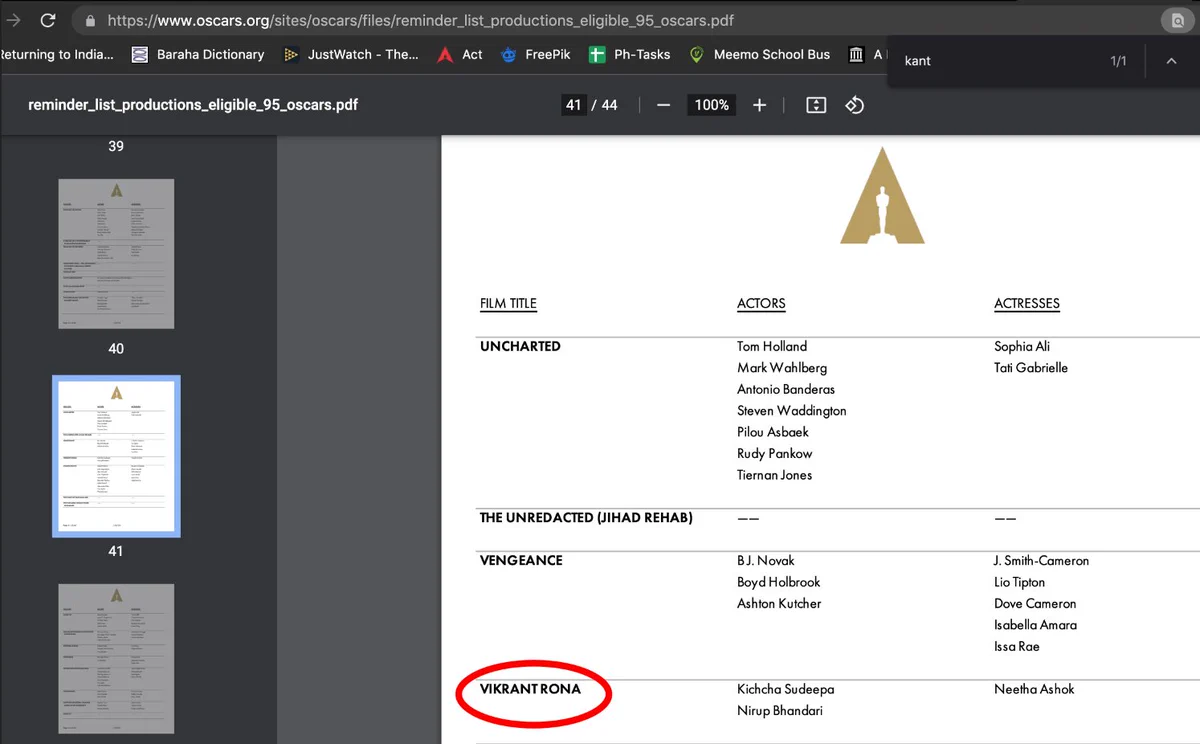Click the PDF file name in the toolbar

[193, 105]
